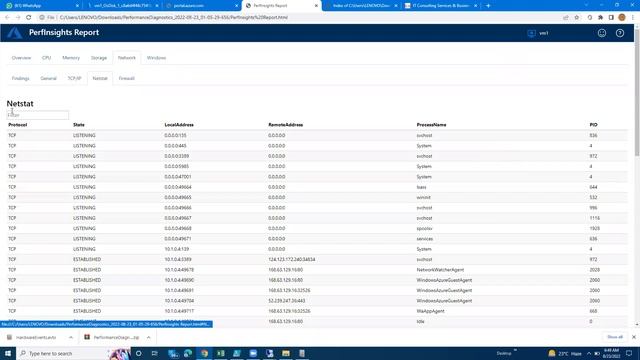Close the PerfInsights Report browser tab
This screenshot has height=360, width=640.
[x=316, y=6]
